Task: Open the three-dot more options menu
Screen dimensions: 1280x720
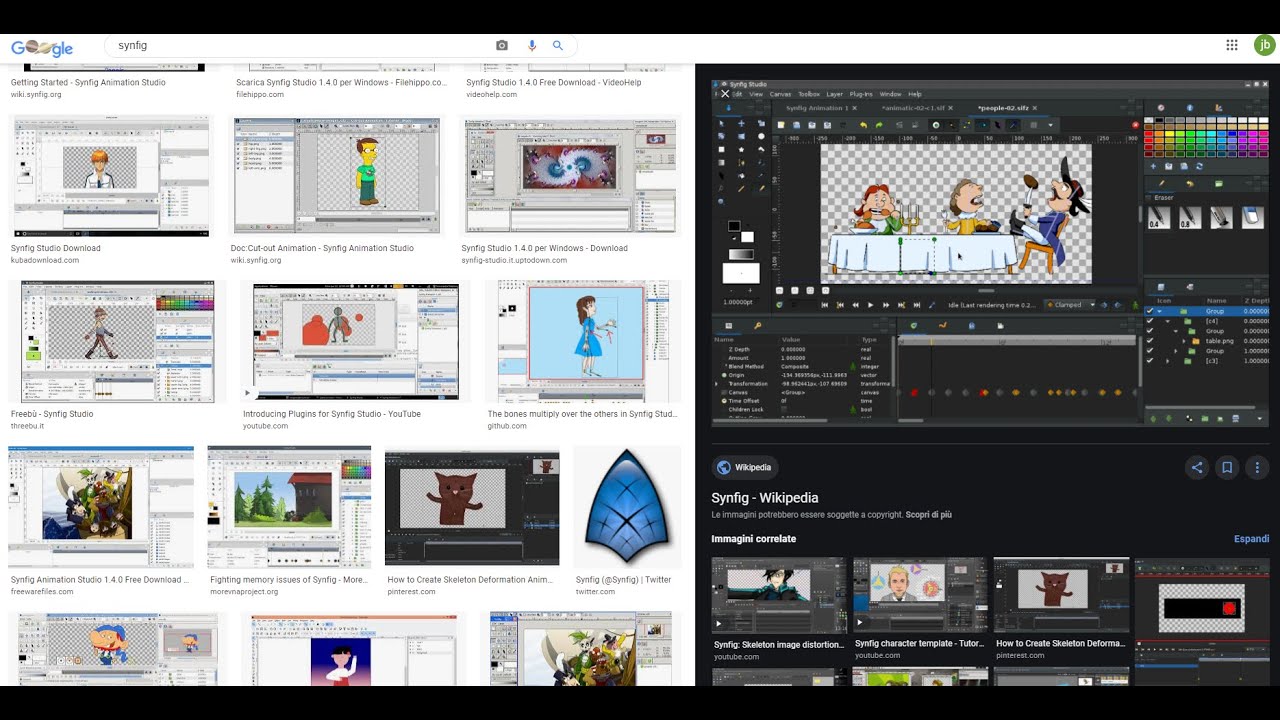Action: pos(1257,467)
